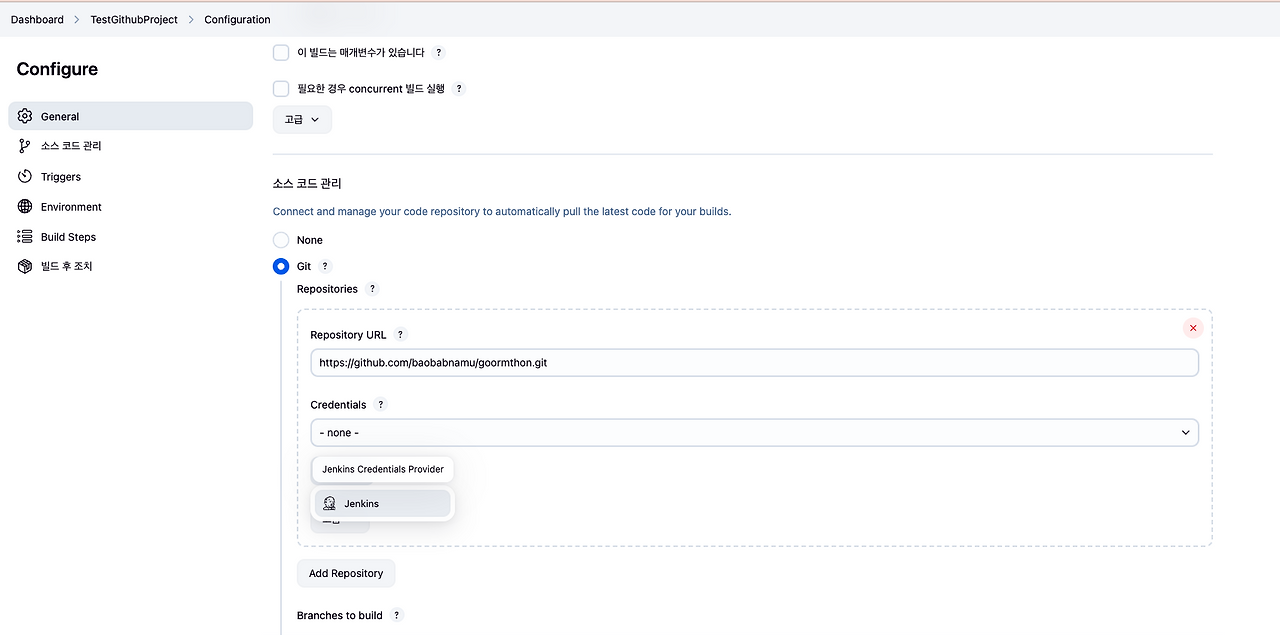1280x635 pixels.
Task: Open the Credentials - none - dropdown
Action: tap(754, 433)
